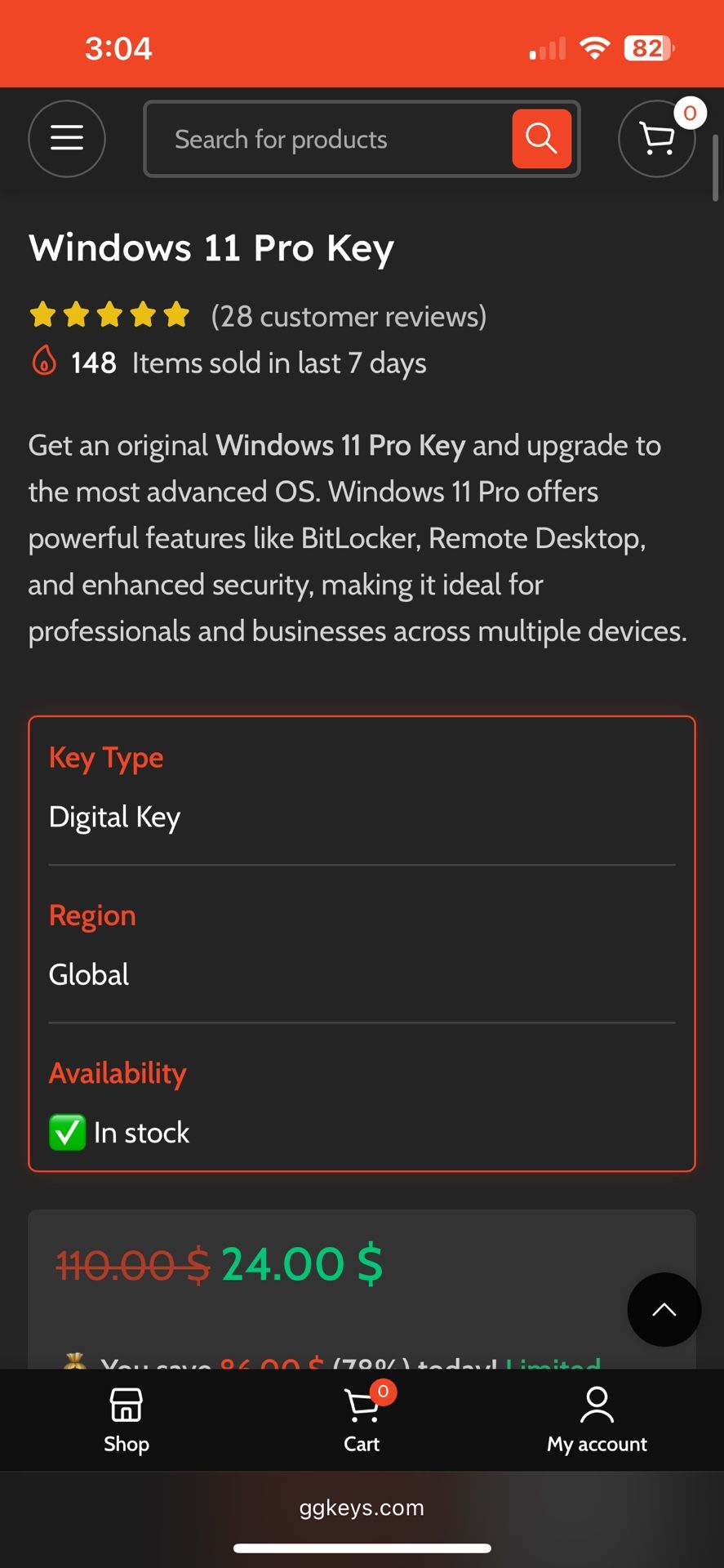Tap the Wi-Fi status icon

click(595, 48)
